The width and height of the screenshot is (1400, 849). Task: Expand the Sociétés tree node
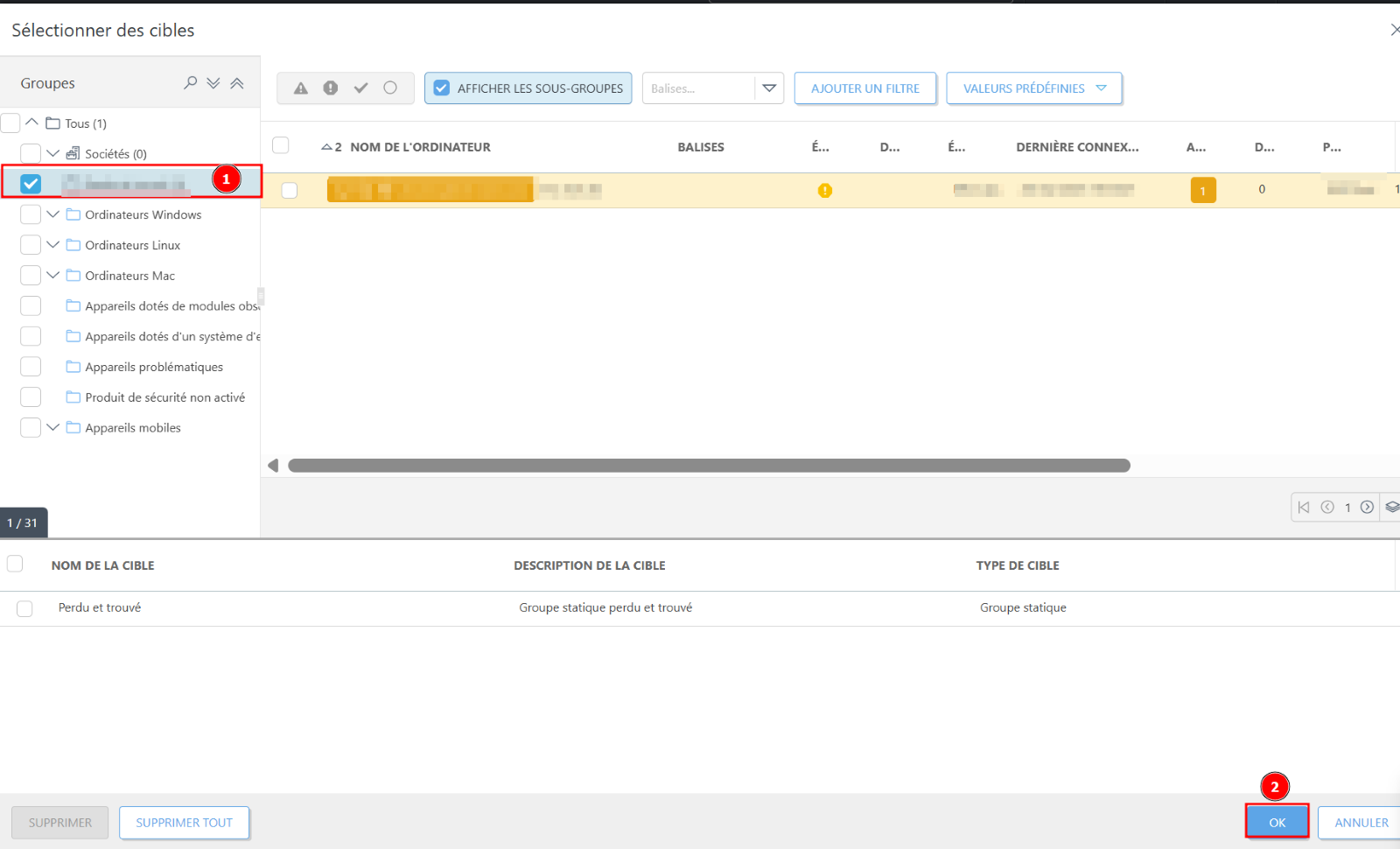pos(52,153)
